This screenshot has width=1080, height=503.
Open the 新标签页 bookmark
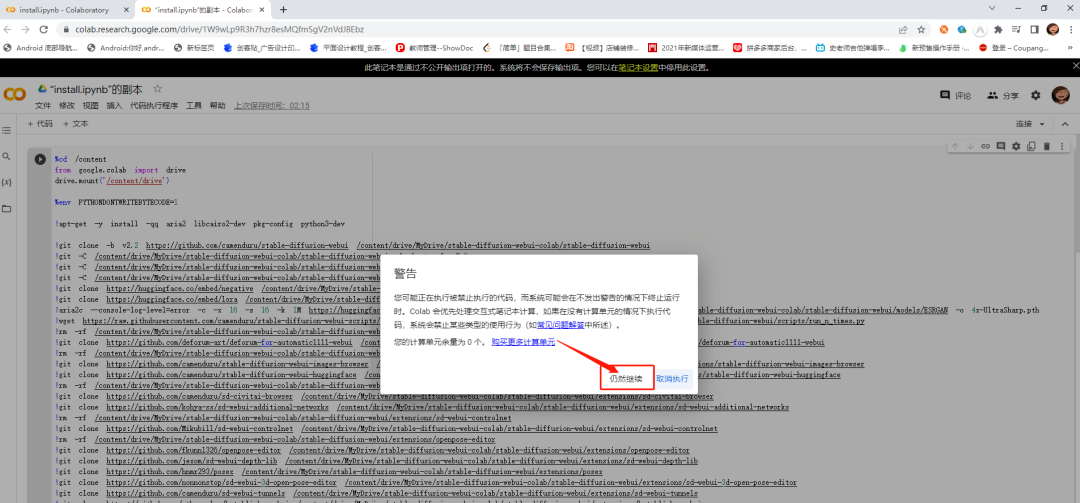click(194, 48)
